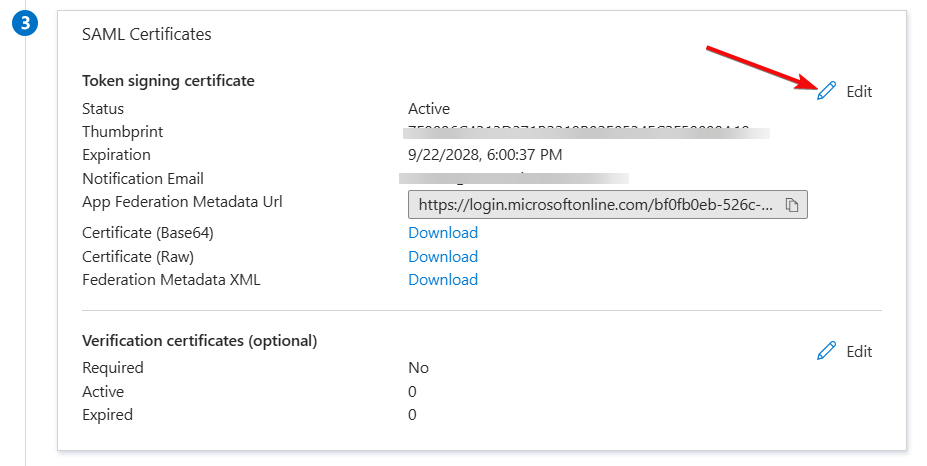Click the SAML Certificates heading
This screenshot has width=927, height=466.
[147, 34]
